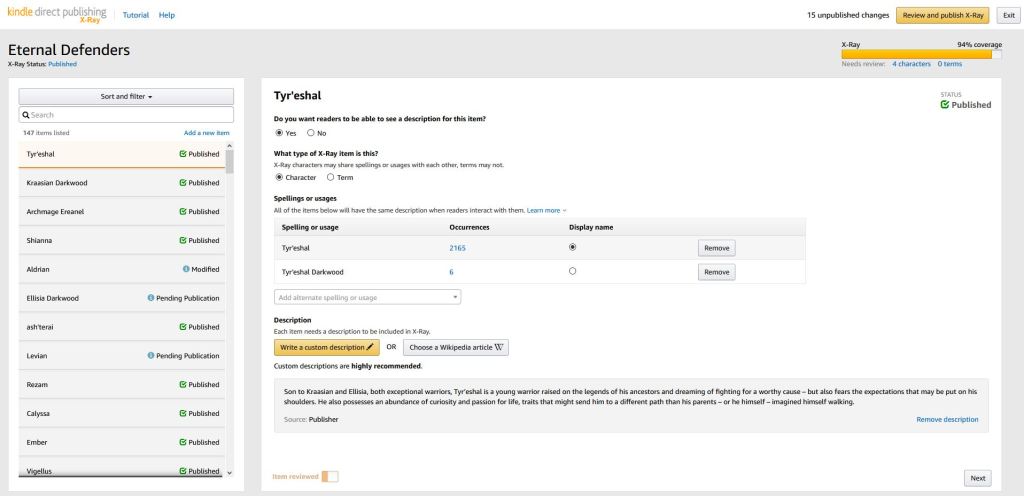1024x496 pixels.
Task: Click the X-Ray coverage progress bar
Action: point(921,54)
